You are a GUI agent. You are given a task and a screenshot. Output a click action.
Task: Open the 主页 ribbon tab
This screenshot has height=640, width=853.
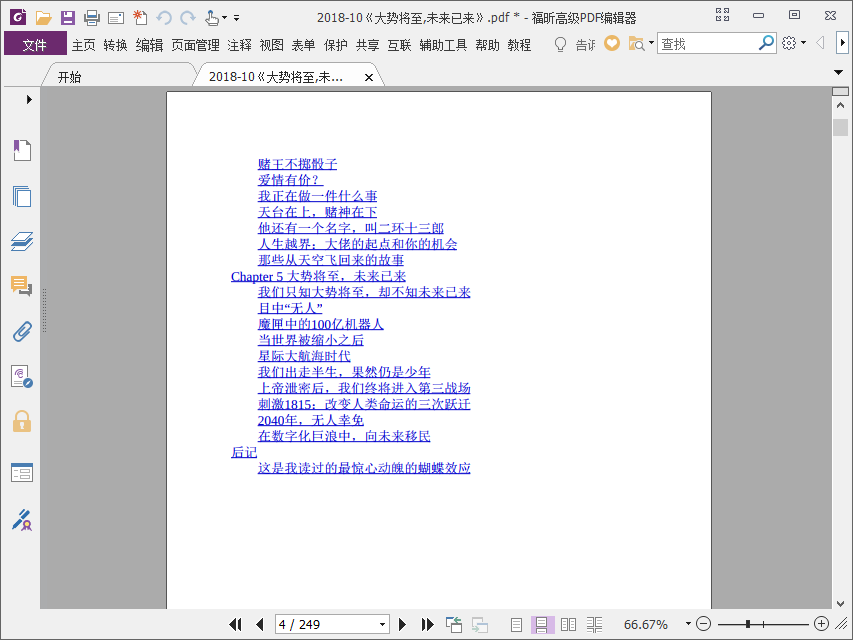[x=83, y=45]
